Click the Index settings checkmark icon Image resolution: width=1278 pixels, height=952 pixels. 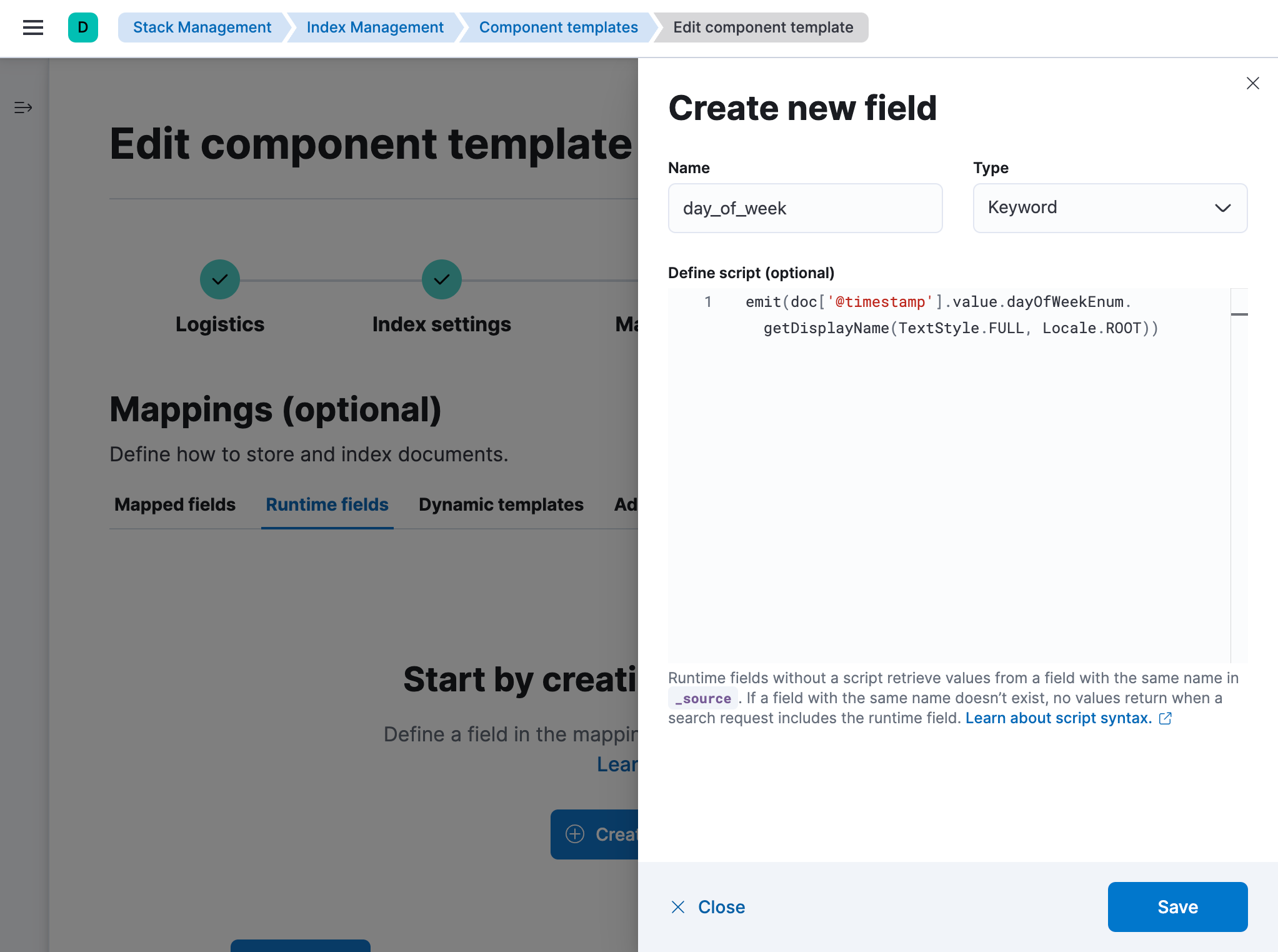441,278
